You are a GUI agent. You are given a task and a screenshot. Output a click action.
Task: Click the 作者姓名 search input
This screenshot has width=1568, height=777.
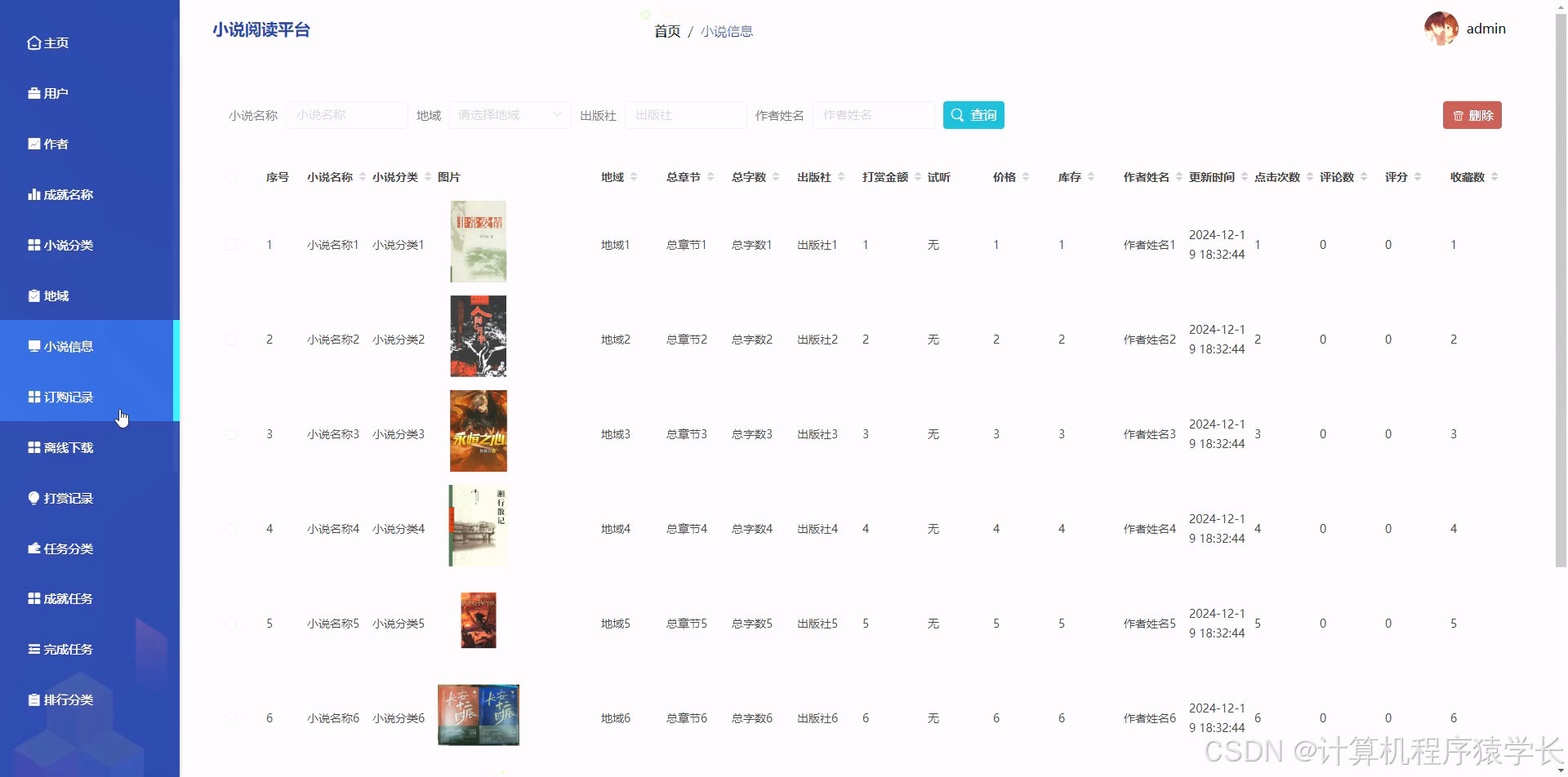874,115
